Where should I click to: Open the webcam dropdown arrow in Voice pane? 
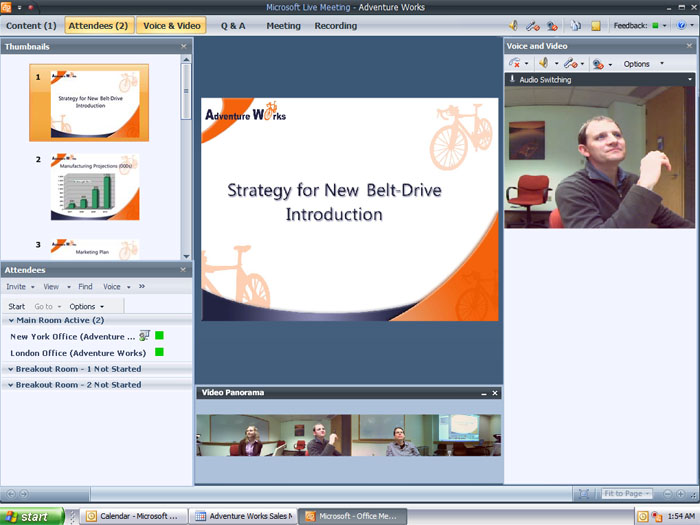pos(610,64)
